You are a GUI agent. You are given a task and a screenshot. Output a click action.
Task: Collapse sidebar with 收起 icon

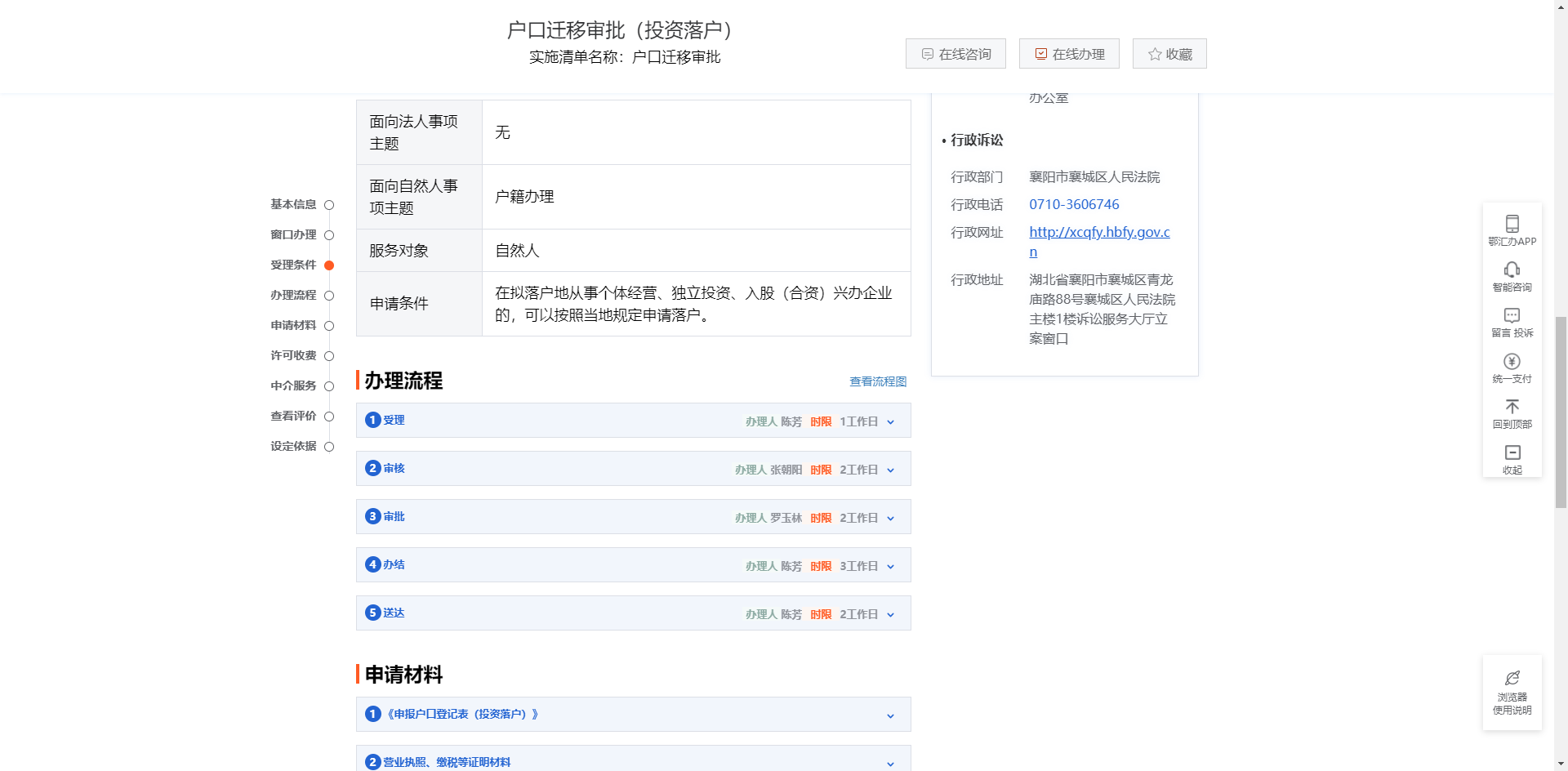[1512, 452]
